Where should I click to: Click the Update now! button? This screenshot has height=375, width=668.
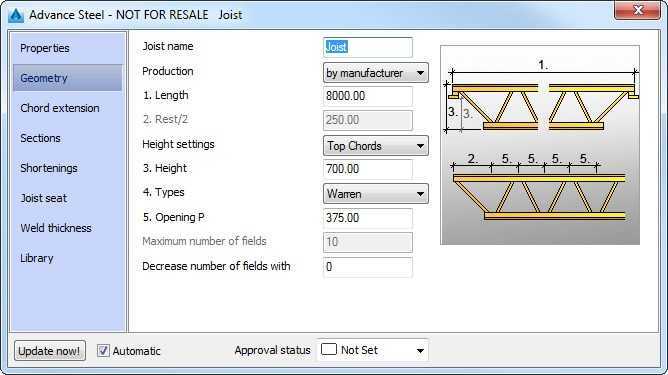(x=50, y=351)
